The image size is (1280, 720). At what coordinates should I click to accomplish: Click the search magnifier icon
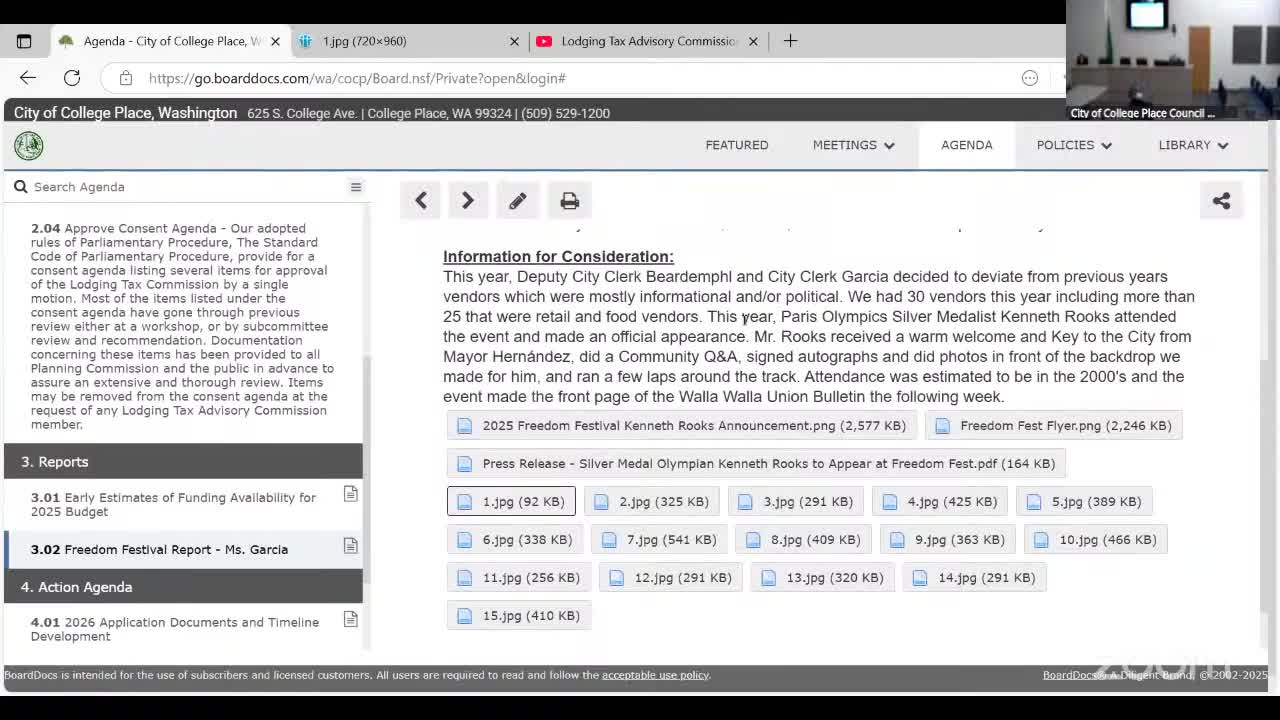tap(20, 187)
